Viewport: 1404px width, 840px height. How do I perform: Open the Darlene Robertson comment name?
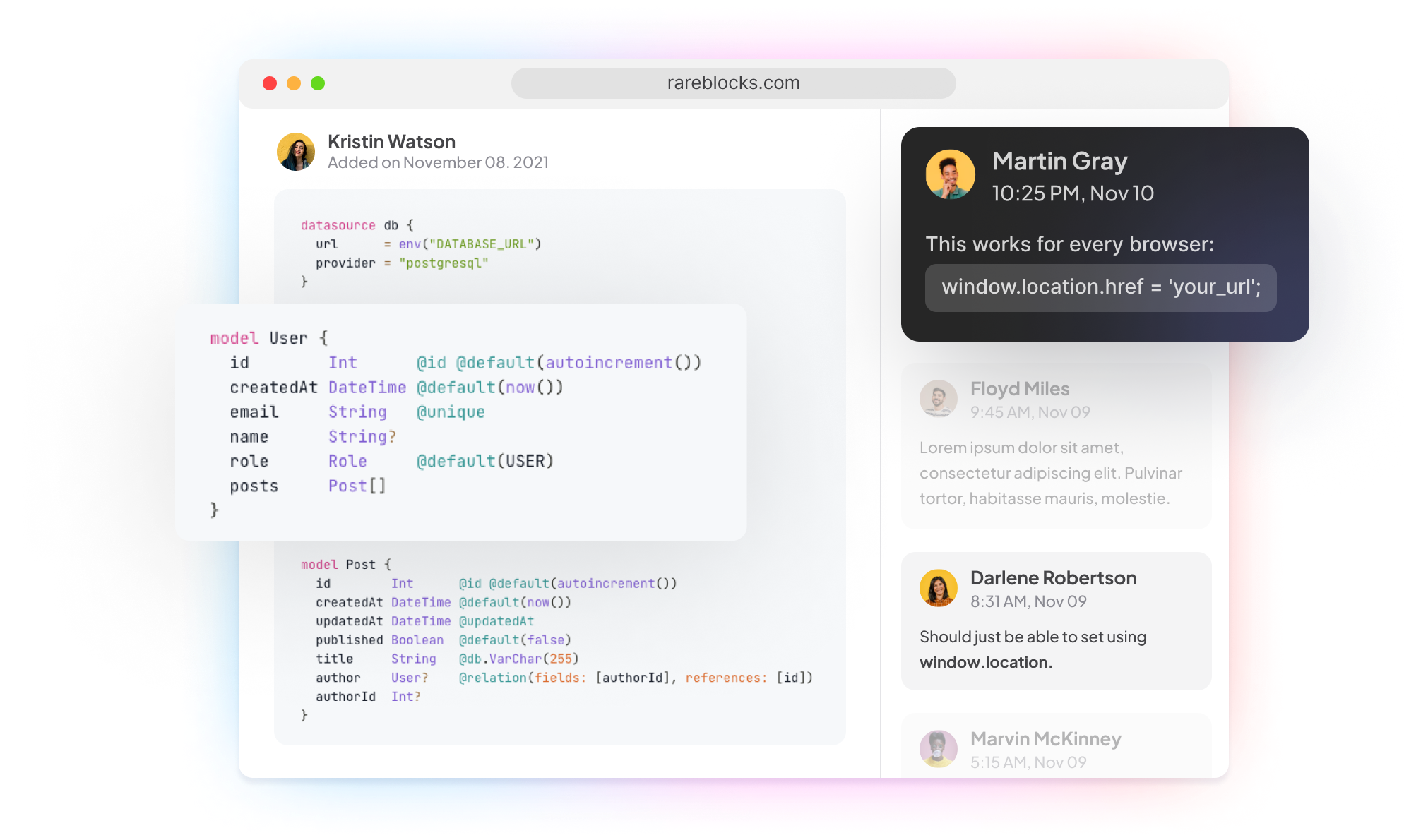pos(1053,578)
